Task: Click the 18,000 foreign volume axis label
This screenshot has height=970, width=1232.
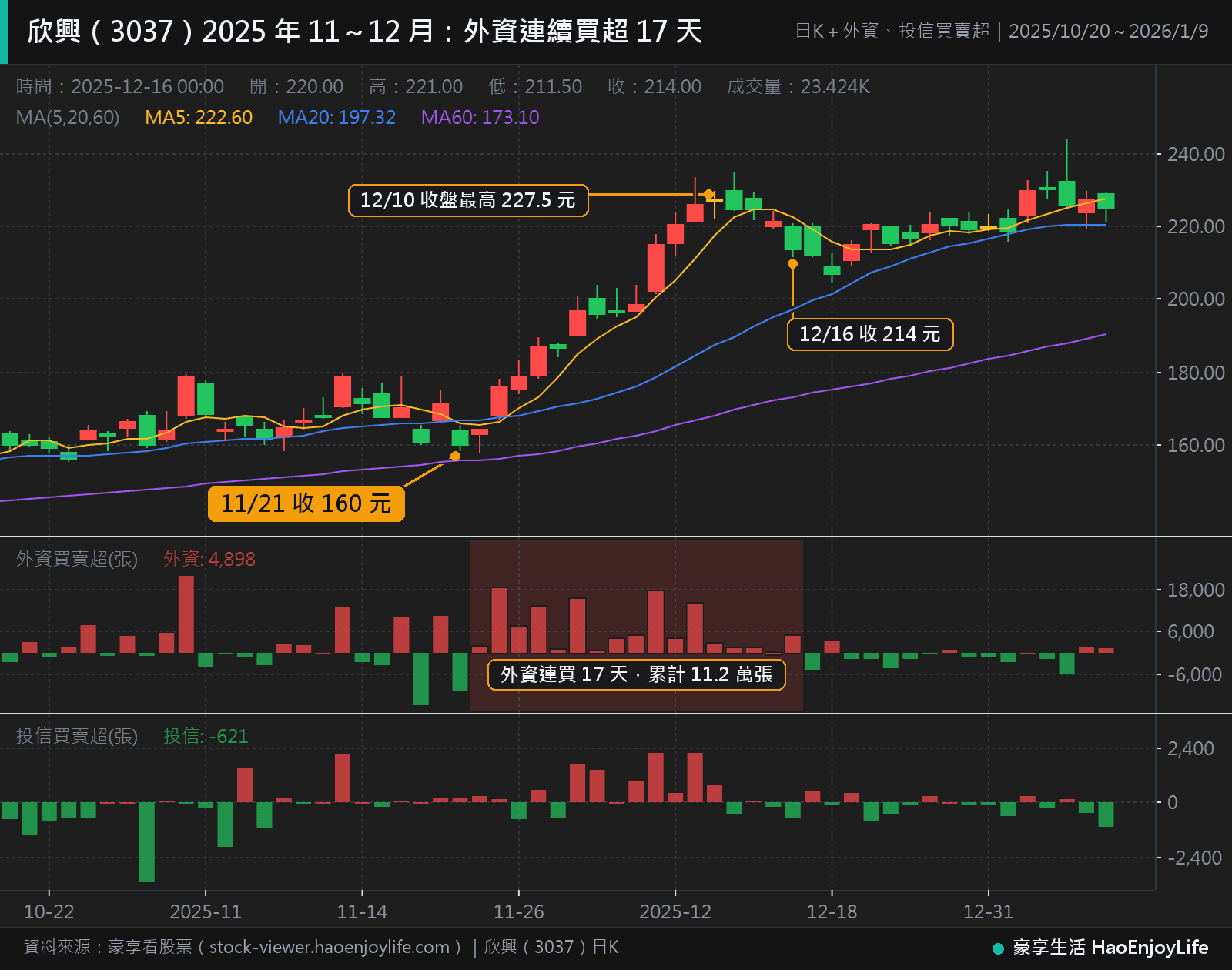Action: click(1196, 590)
